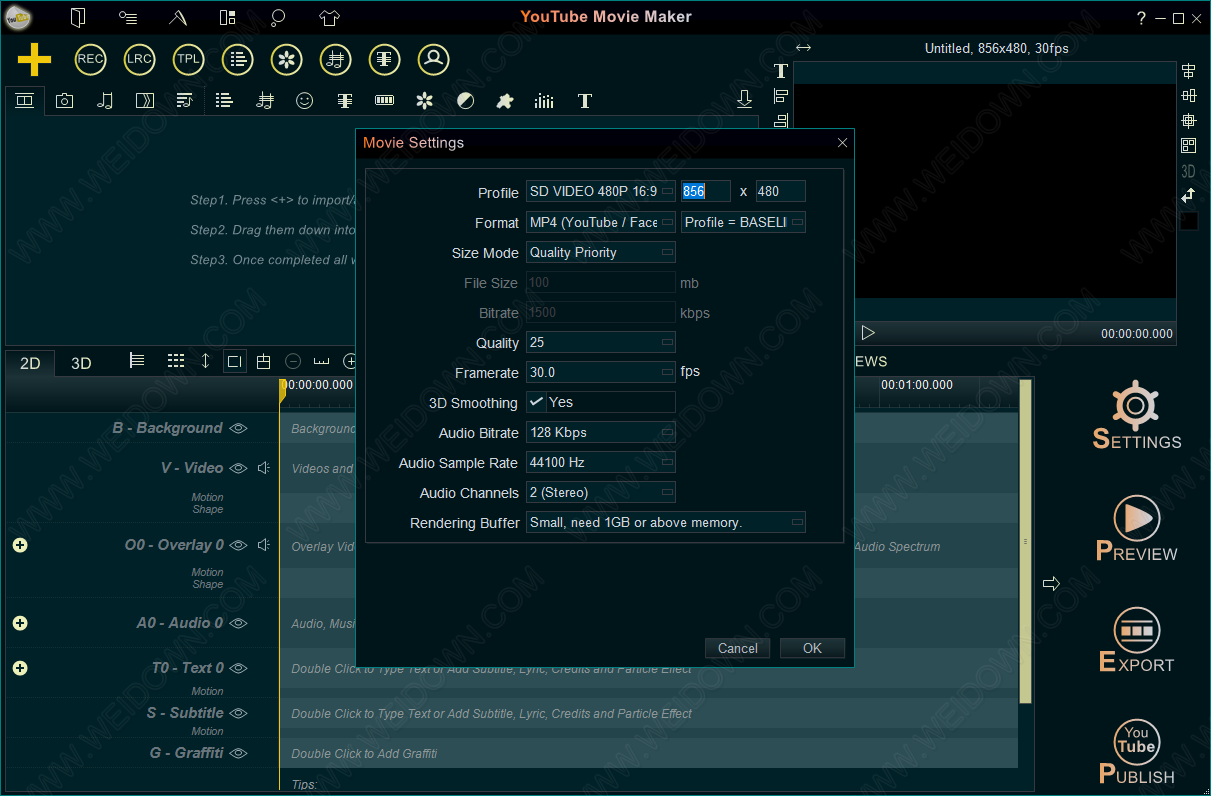The image size is (1211, 796).
Task: Open the smiley emoji tab
Action: [x=305, y=100]
